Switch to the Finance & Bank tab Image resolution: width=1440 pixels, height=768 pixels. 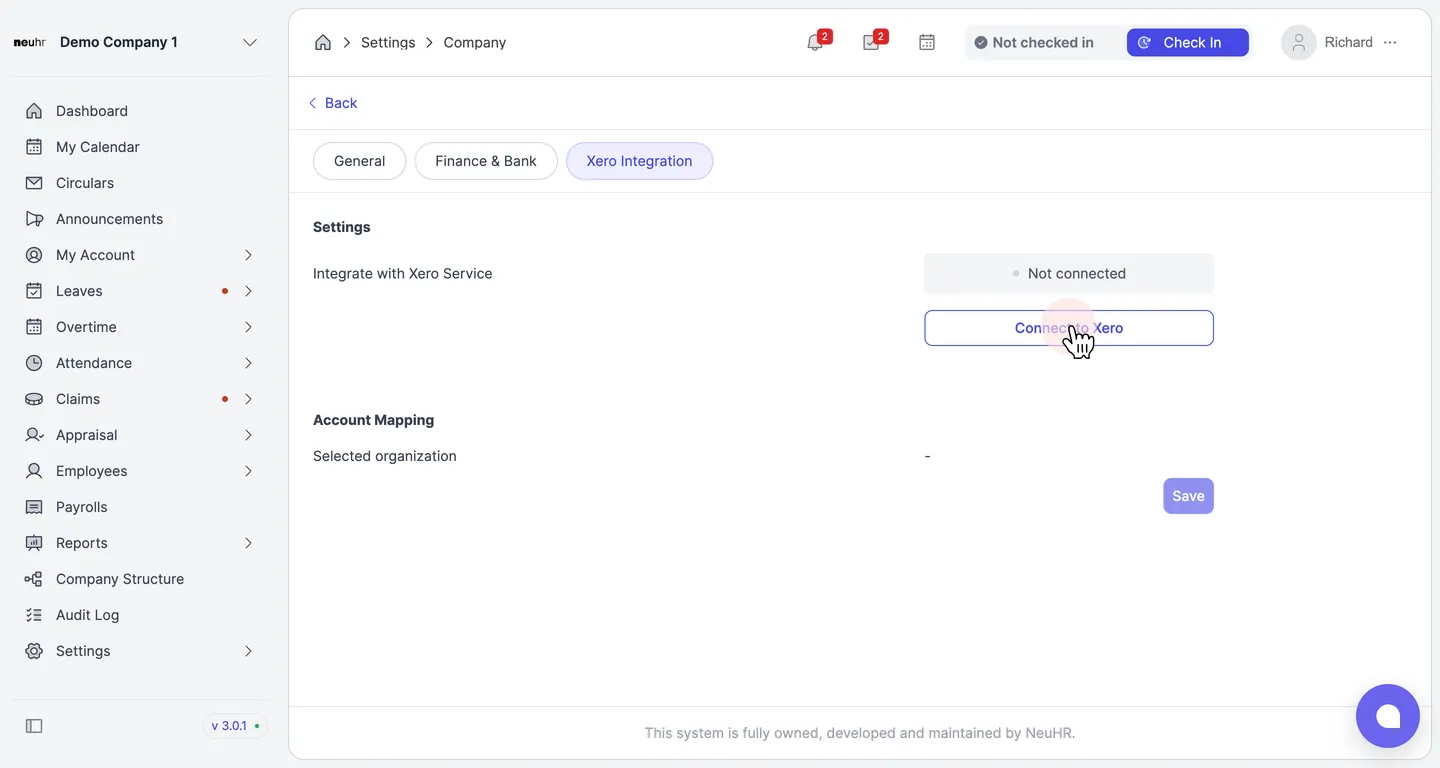click(486, 161)
